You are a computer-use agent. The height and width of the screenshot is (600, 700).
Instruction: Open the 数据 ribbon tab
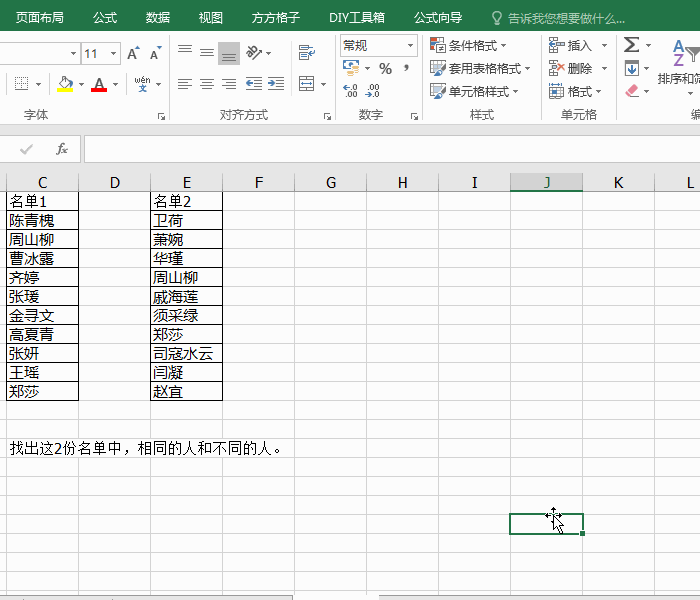pos(157,18)
